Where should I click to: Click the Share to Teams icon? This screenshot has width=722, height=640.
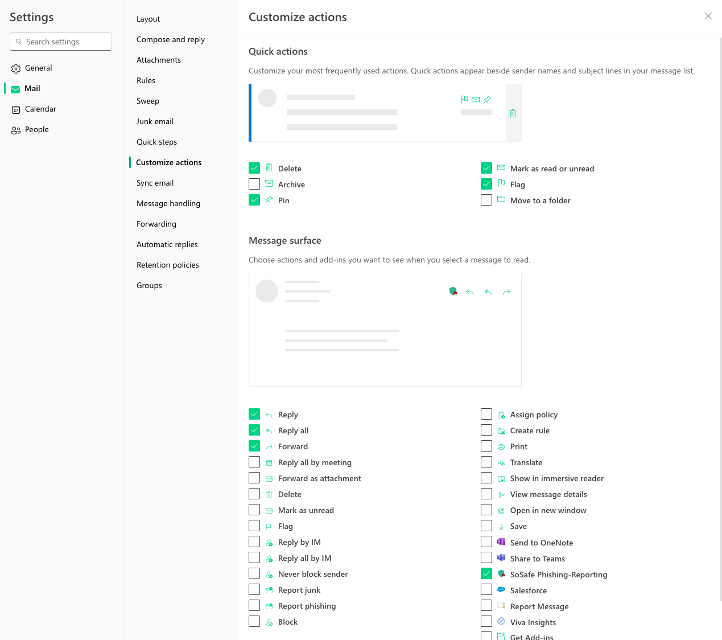[x=501, y=558]
